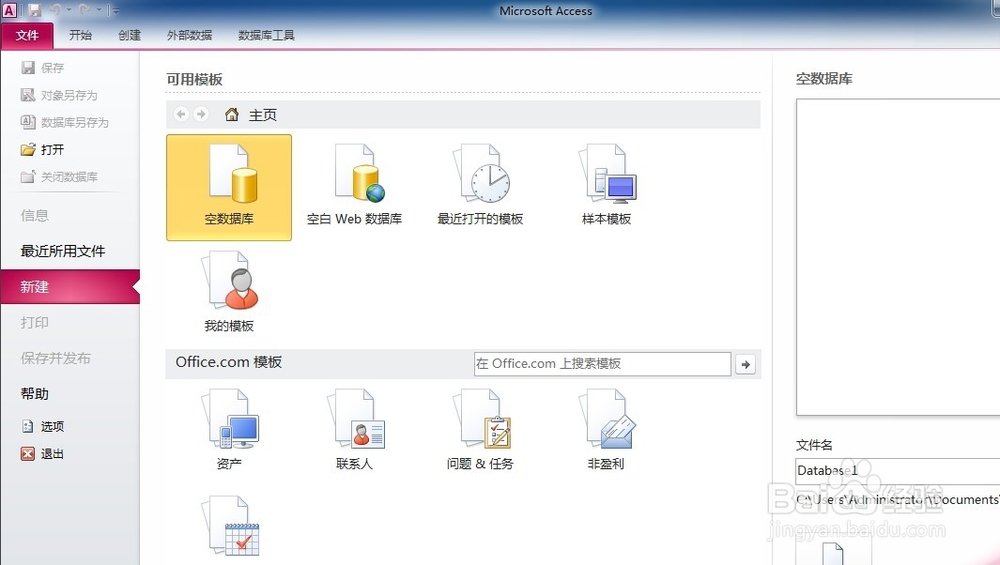This screenshot has height=565, width=1000.
Task: Click the Office.com template search field
Action: 602,364
